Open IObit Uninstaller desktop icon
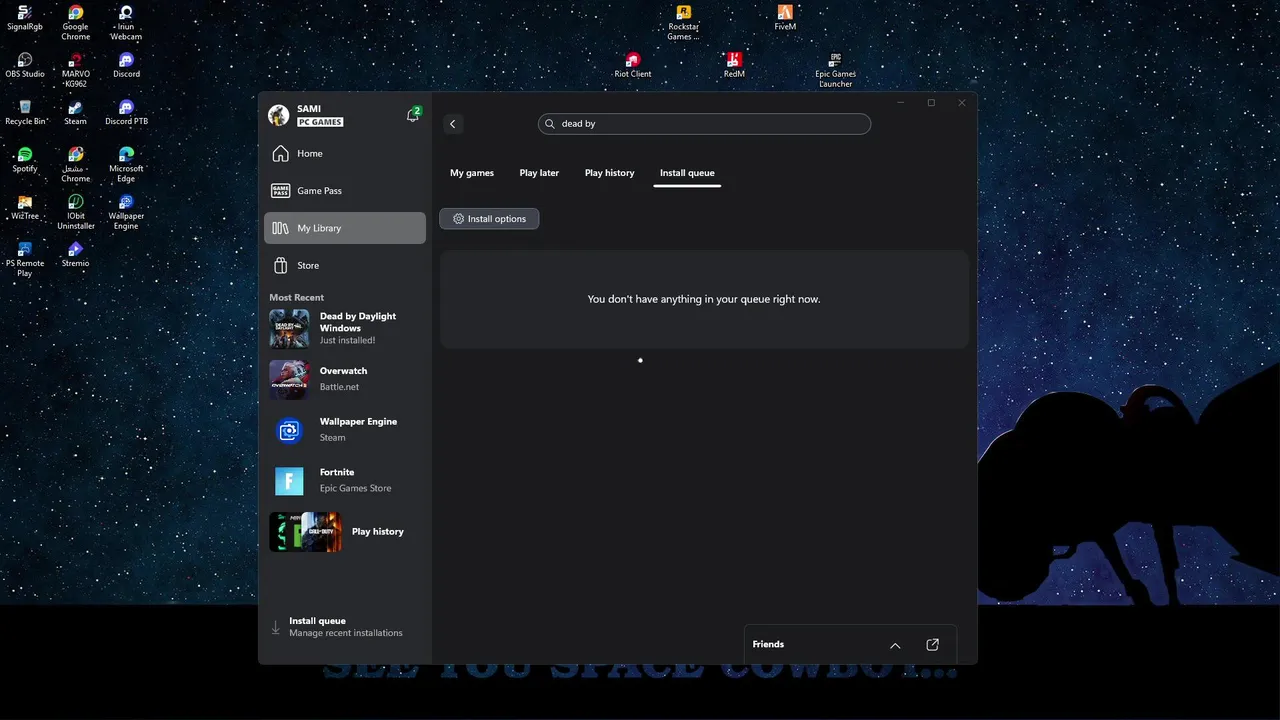The width and height of the screenshot is (1280, 720). (75, 212)
